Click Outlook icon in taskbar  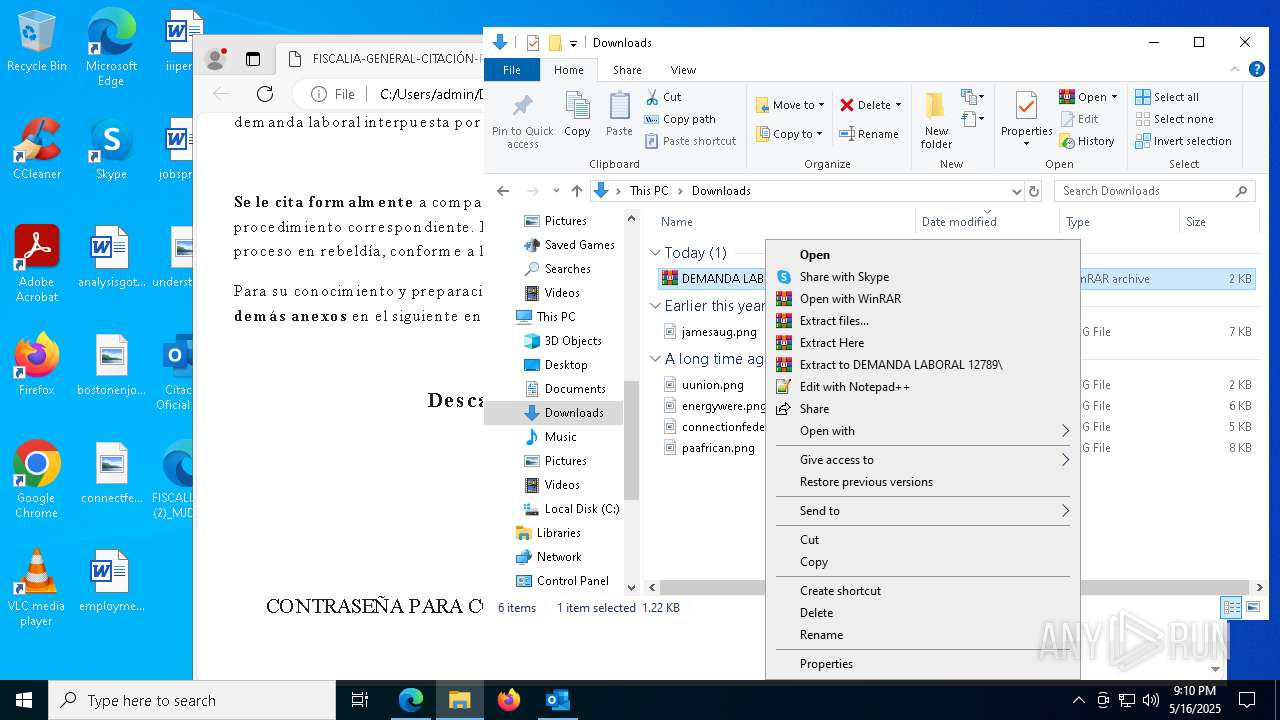557,700
